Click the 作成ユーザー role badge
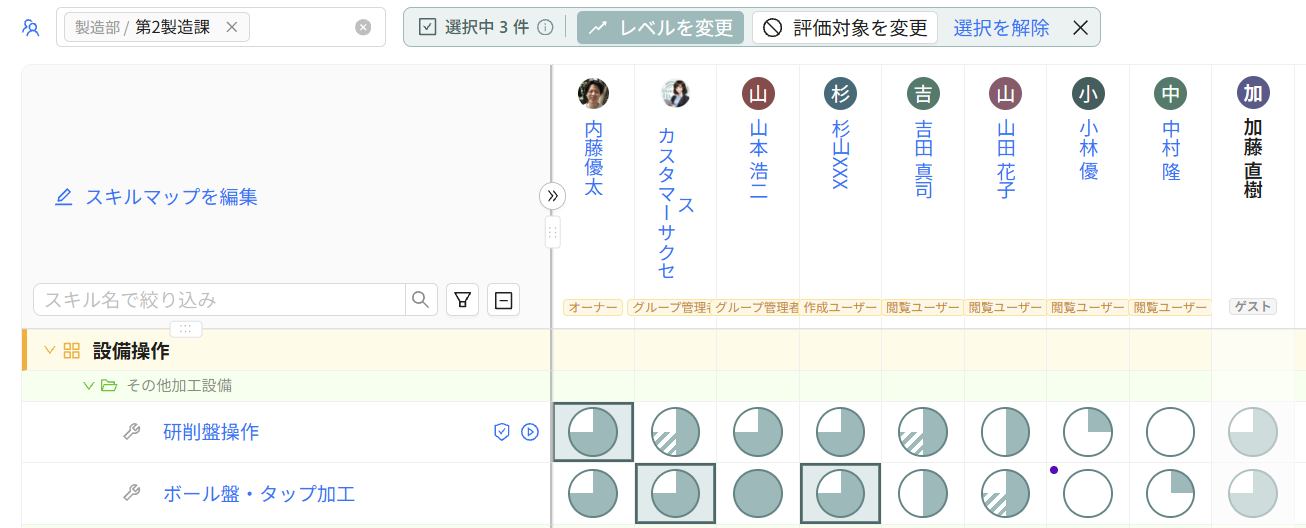 pos(840,307)
